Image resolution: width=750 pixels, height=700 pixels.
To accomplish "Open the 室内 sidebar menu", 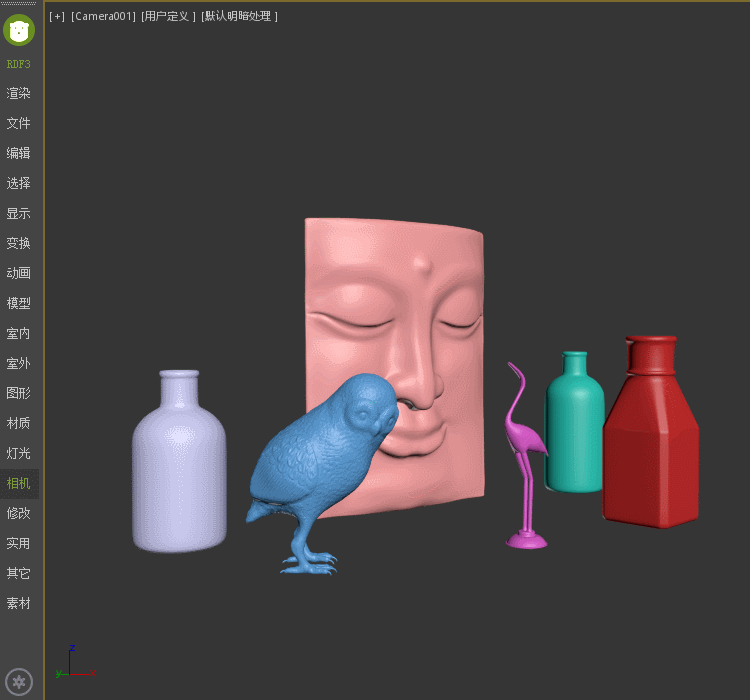I will [19, 333].
